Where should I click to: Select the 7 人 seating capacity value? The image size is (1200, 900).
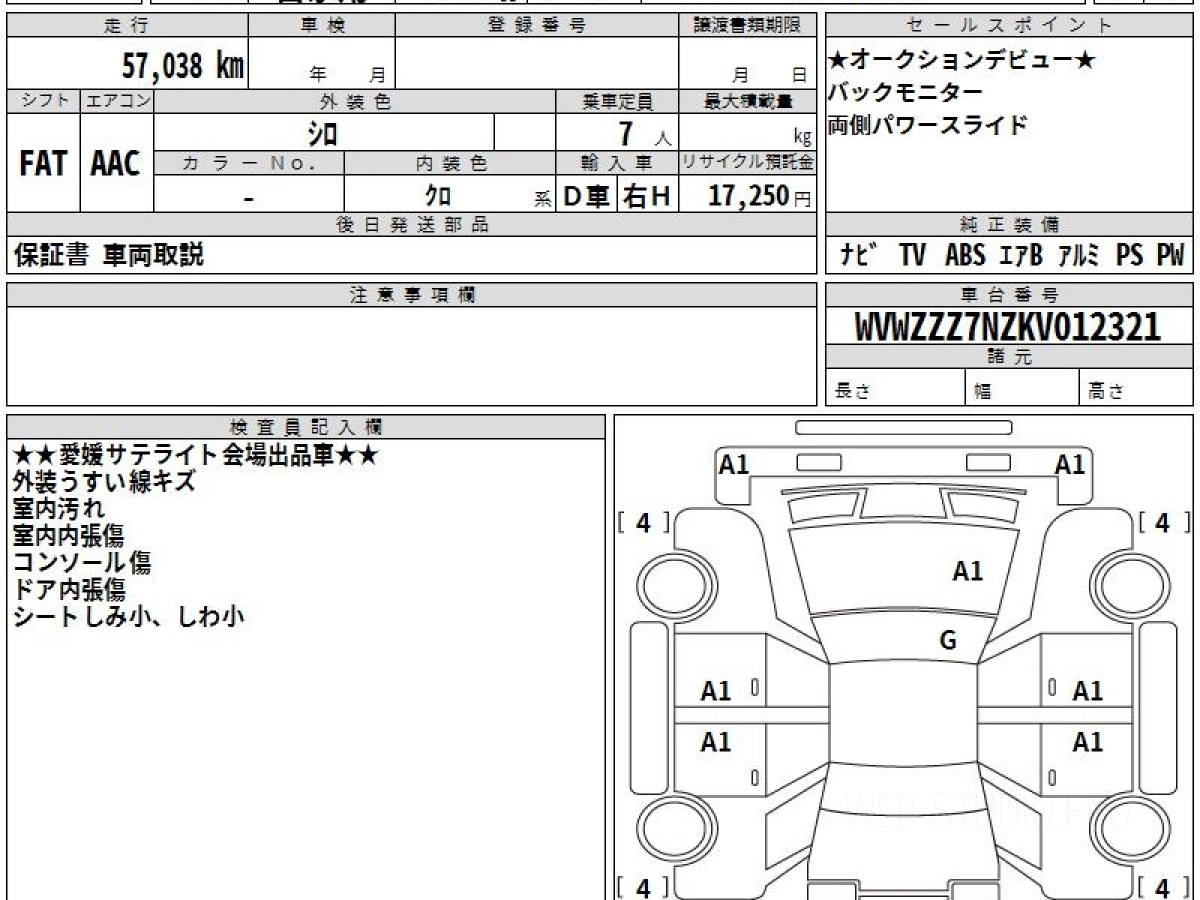(645, 134)
